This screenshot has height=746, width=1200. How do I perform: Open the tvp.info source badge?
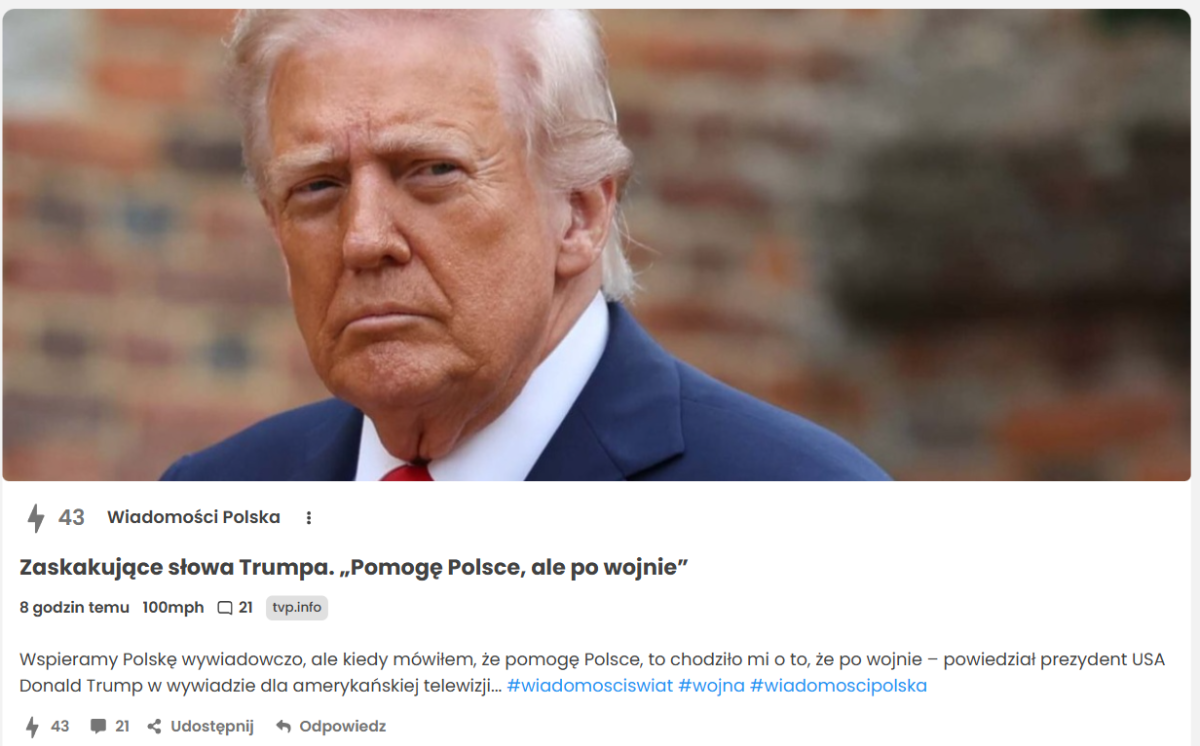tap(297, 607)
